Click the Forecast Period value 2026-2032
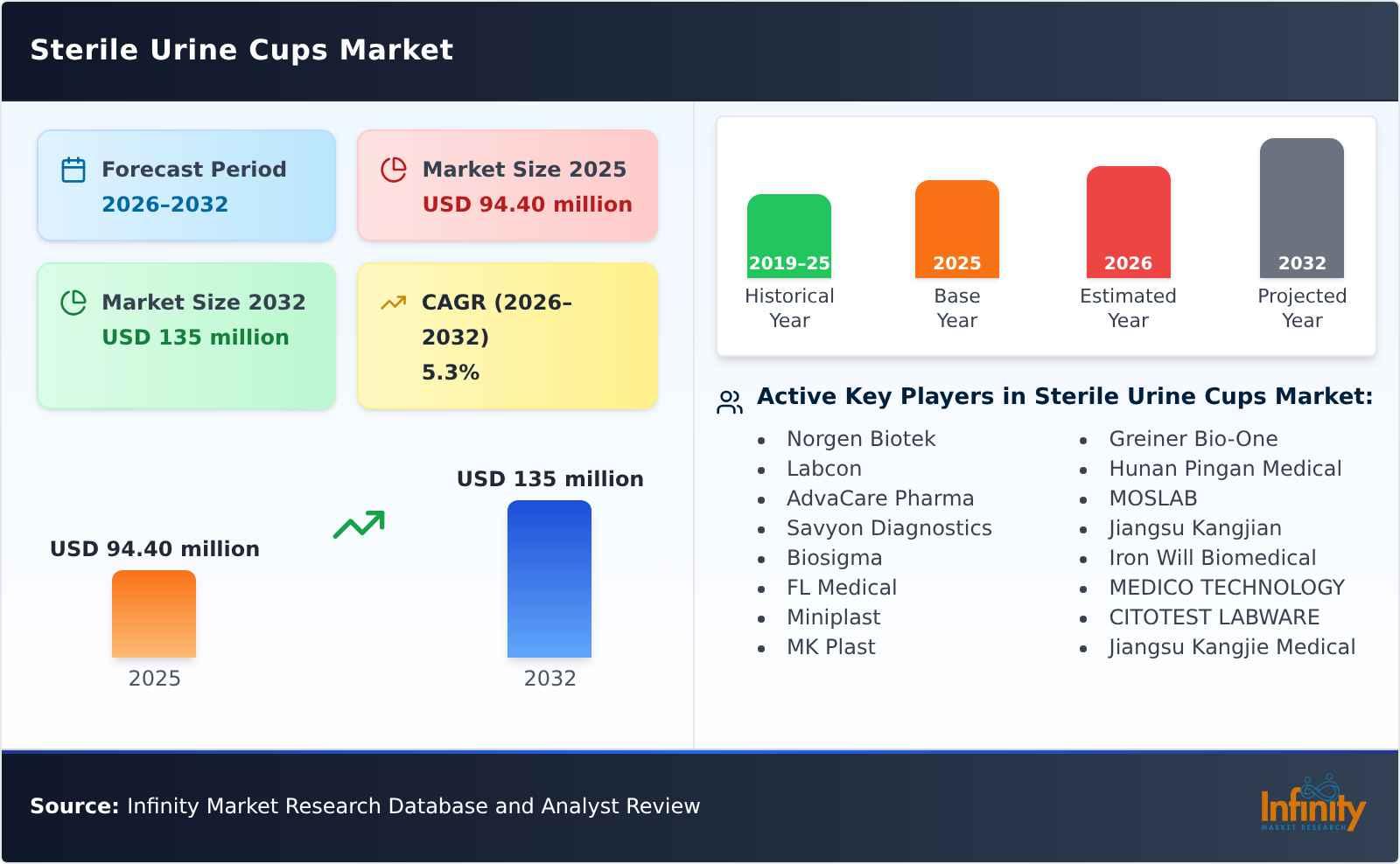The image size is (1400, 864). 164,204
